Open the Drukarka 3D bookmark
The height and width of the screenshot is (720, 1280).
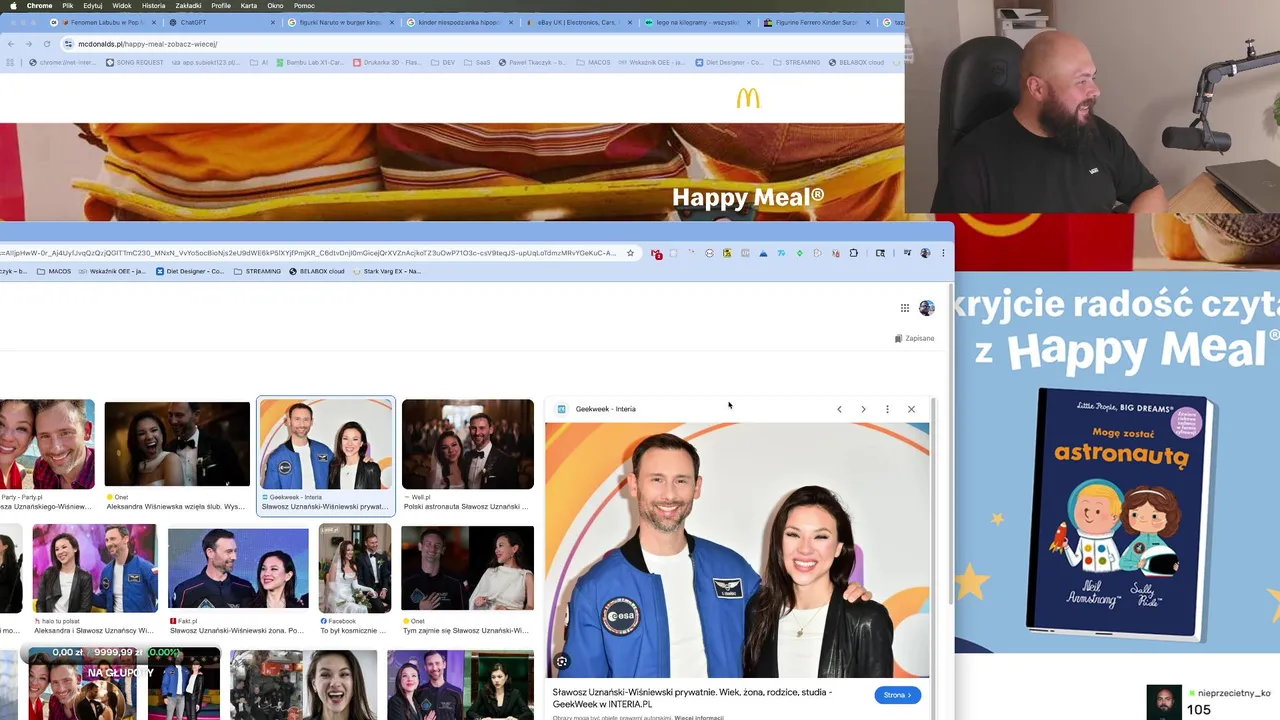(x=385, y=62)
